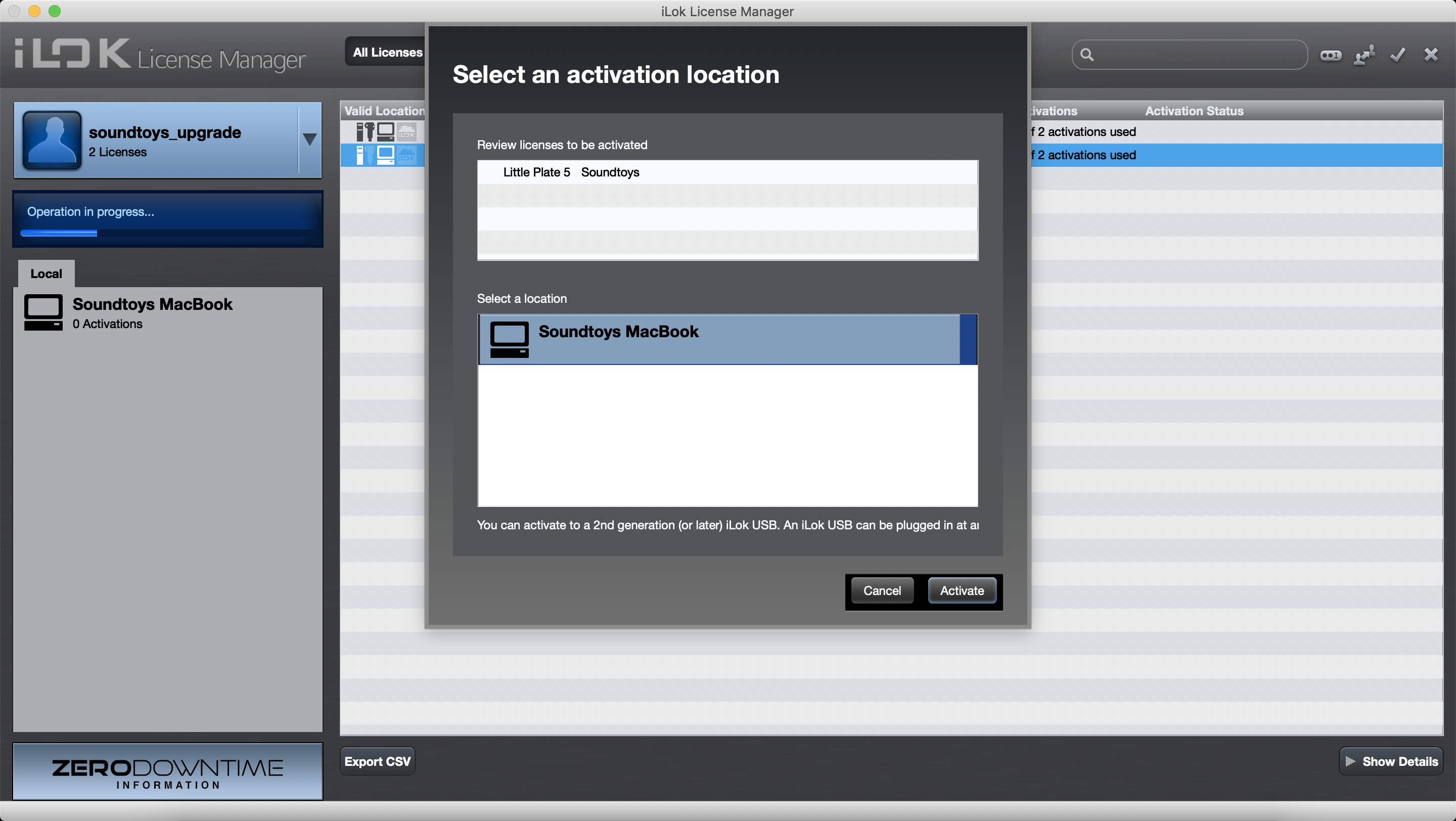Click the Cancel button
Image resolution: width=1456 pixels, height=821 pixels.
(881, 590)
